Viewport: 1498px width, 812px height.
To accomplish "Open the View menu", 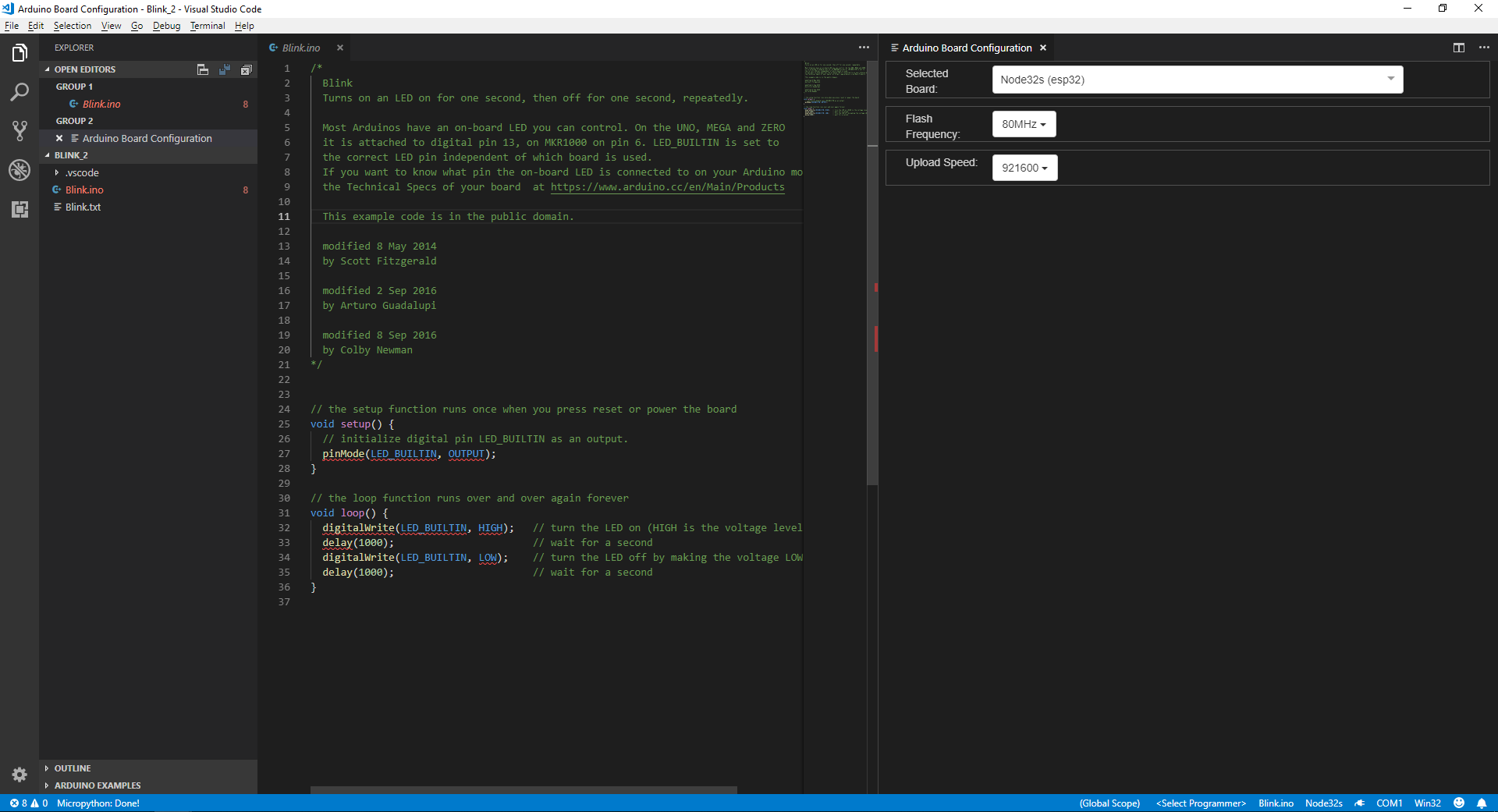I will click(112, 26).
